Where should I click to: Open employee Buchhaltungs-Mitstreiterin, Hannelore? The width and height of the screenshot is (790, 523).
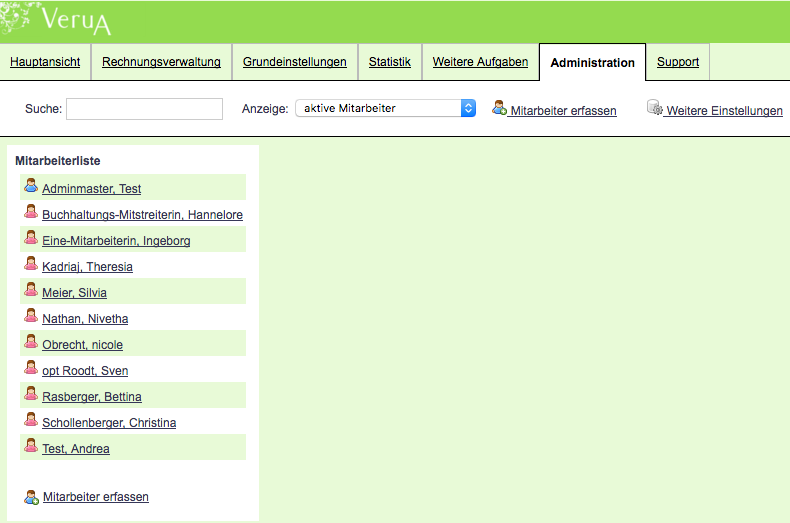point(142,215)
